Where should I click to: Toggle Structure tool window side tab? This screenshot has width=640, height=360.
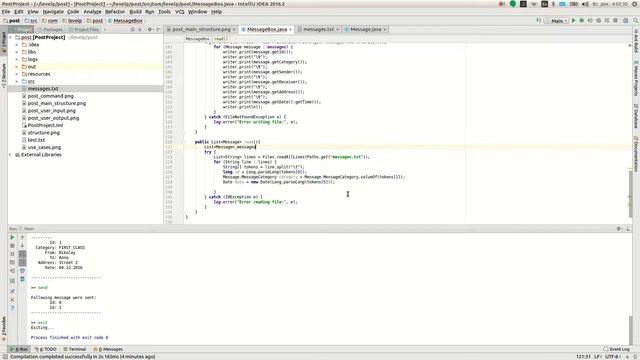tap(4, 76)
